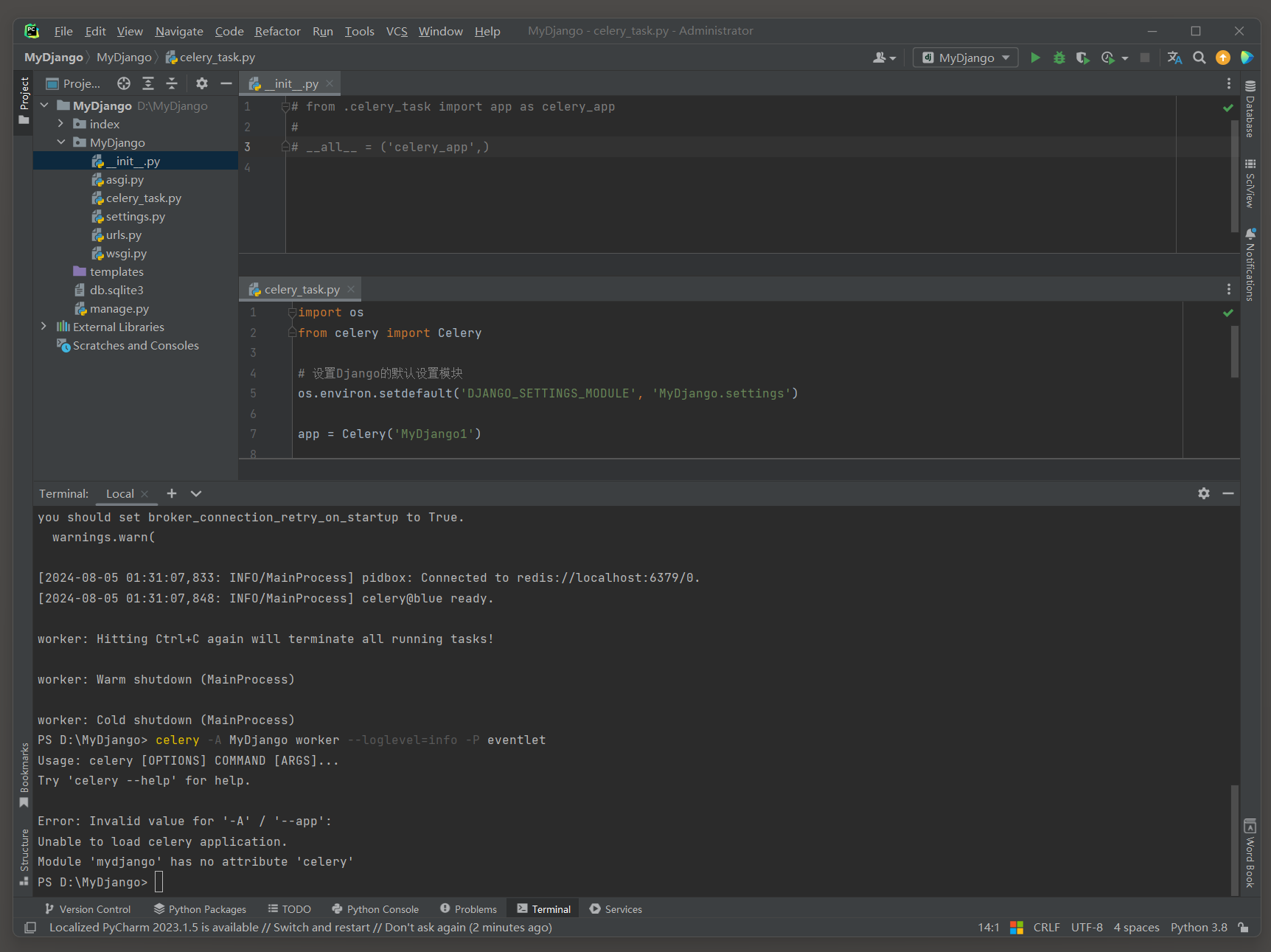Select Opened File locate-target icon in Project panel
This screenshot has height=952, width=1271.
pos(124,83)
